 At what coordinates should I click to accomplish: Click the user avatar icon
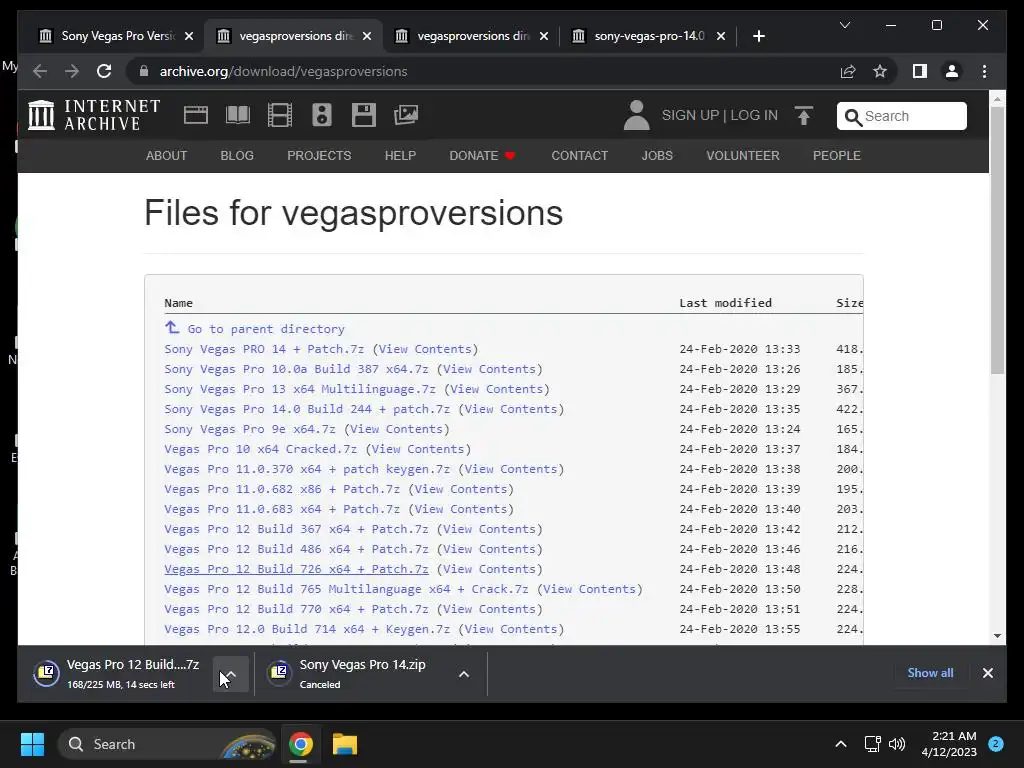coord(636,115)
